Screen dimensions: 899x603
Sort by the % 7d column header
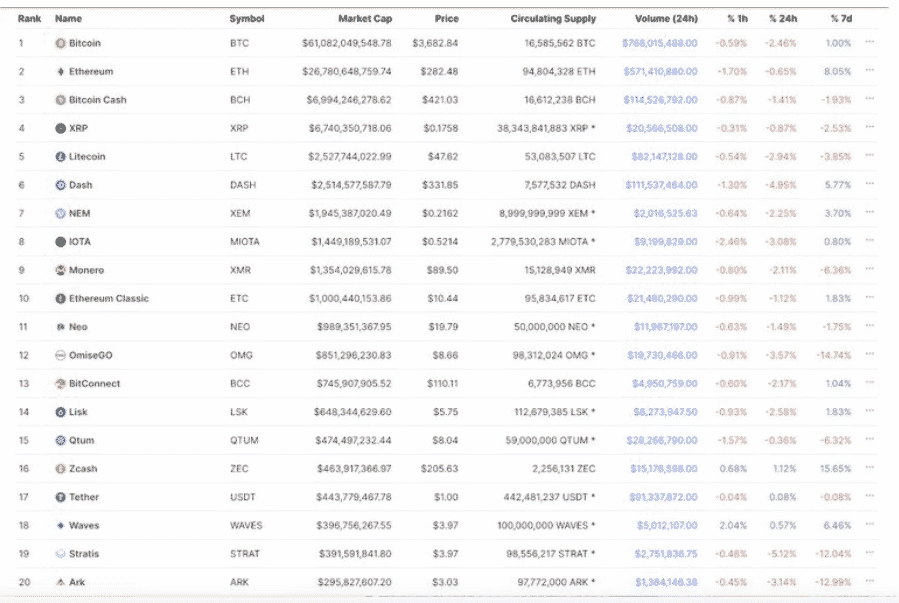(x=840, y=19)
